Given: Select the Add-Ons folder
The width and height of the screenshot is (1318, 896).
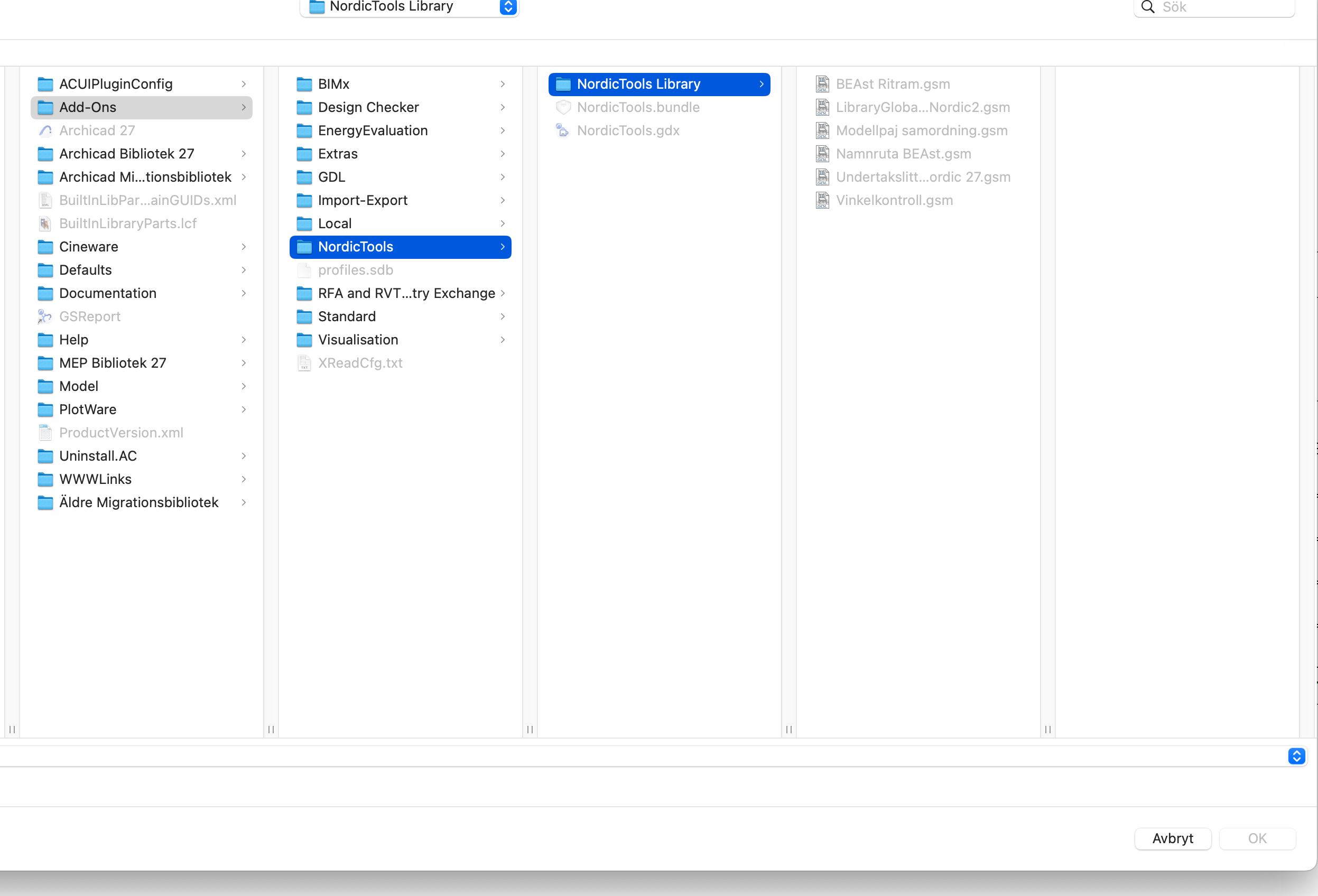Looking at the screenshot, I should [88, 108].
